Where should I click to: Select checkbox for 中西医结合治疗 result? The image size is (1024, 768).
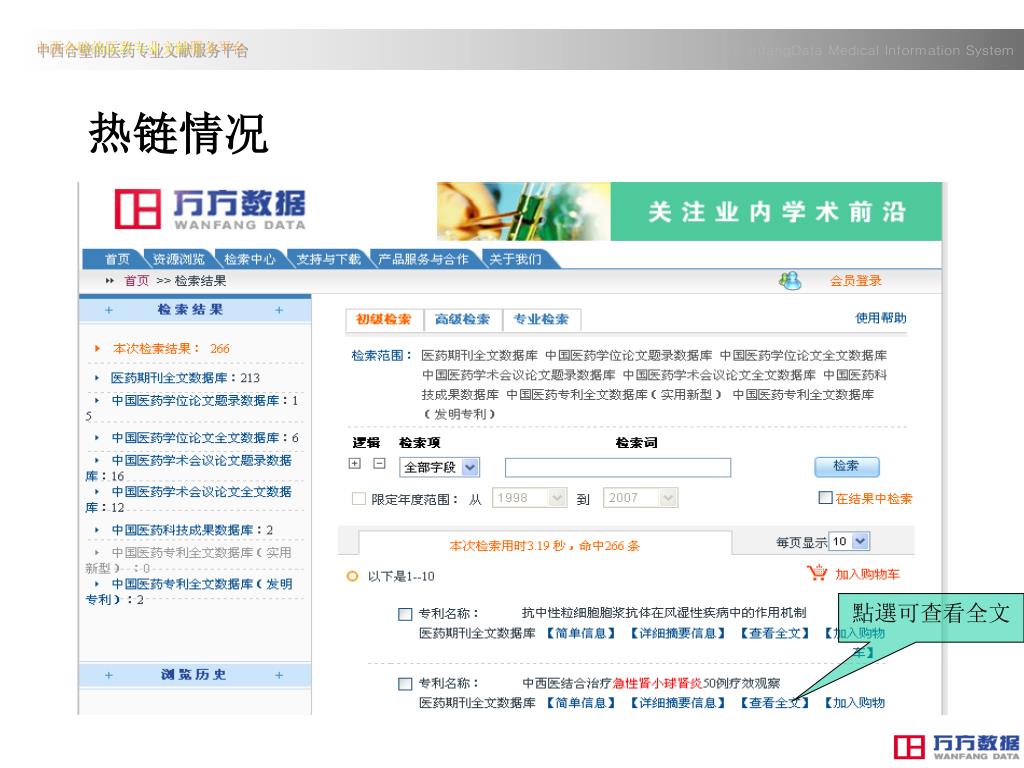[x=405, y=684]
